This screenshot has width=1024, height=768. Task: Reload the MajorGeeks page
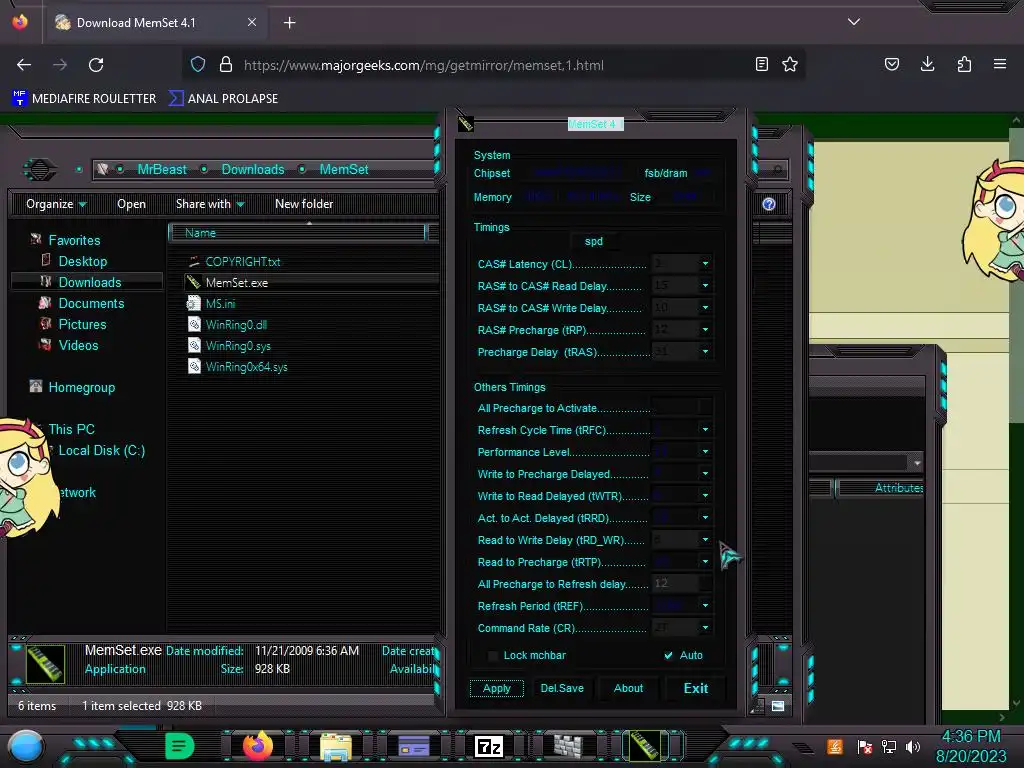click(x=96, y=65)
